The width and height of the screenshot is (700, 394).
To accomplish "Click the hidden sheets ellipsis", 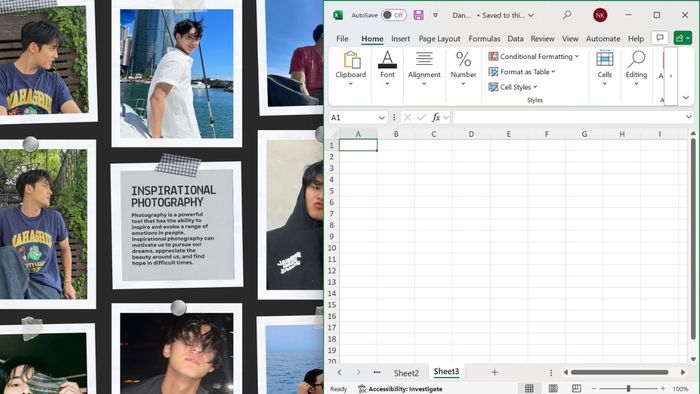I will click(377, 372).
